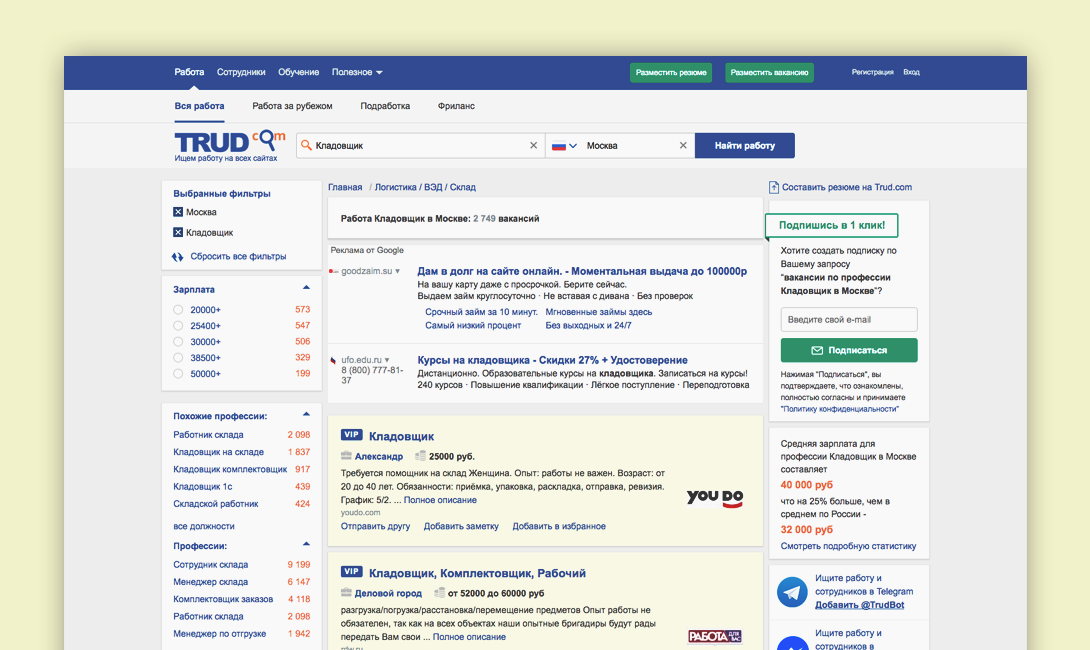Open the Политику конфиденциальности link
The image size is (1090, 650).
point(840,409)
